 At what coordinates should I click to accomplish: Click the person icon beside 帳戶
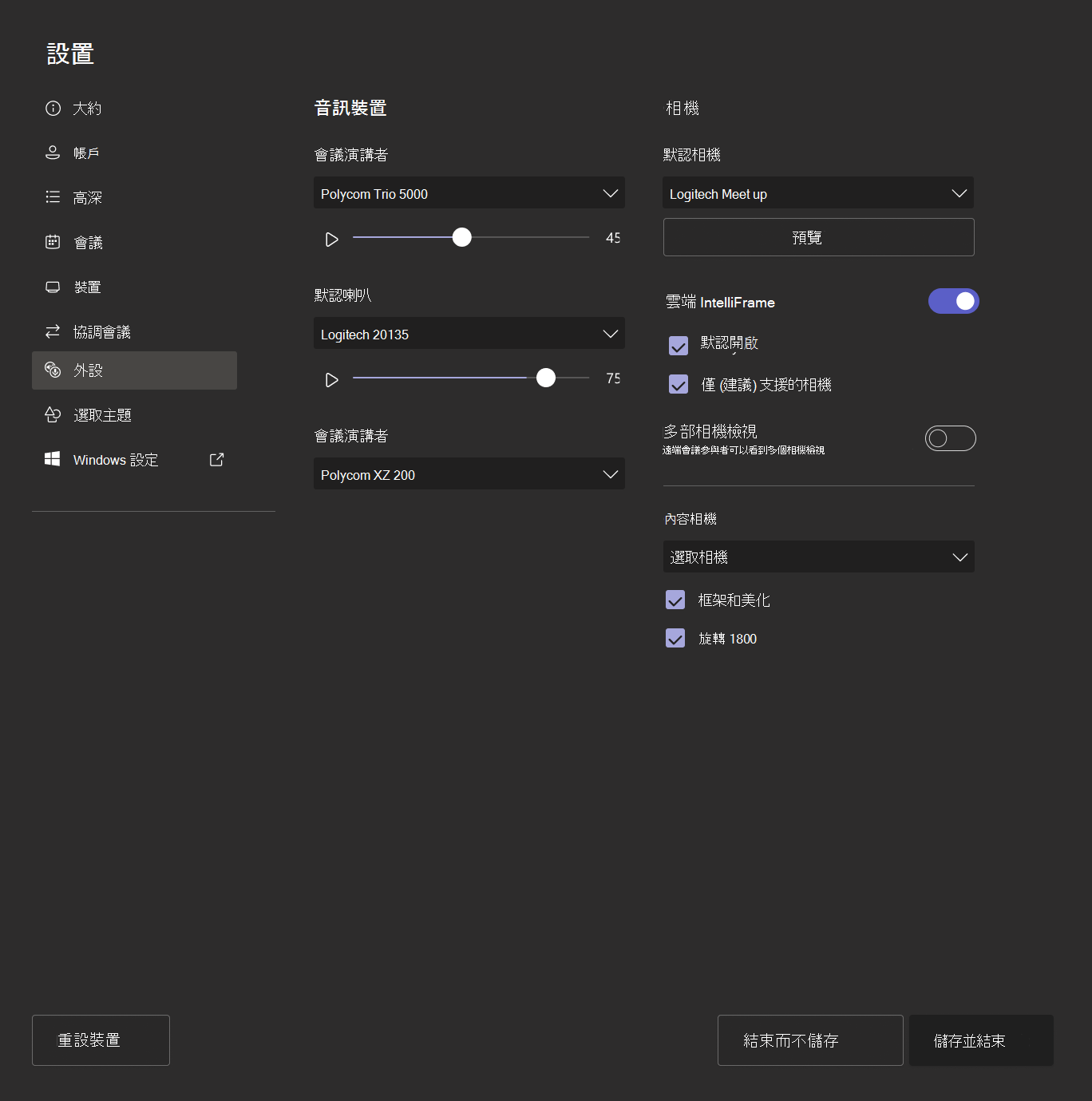tap(53, 152)
